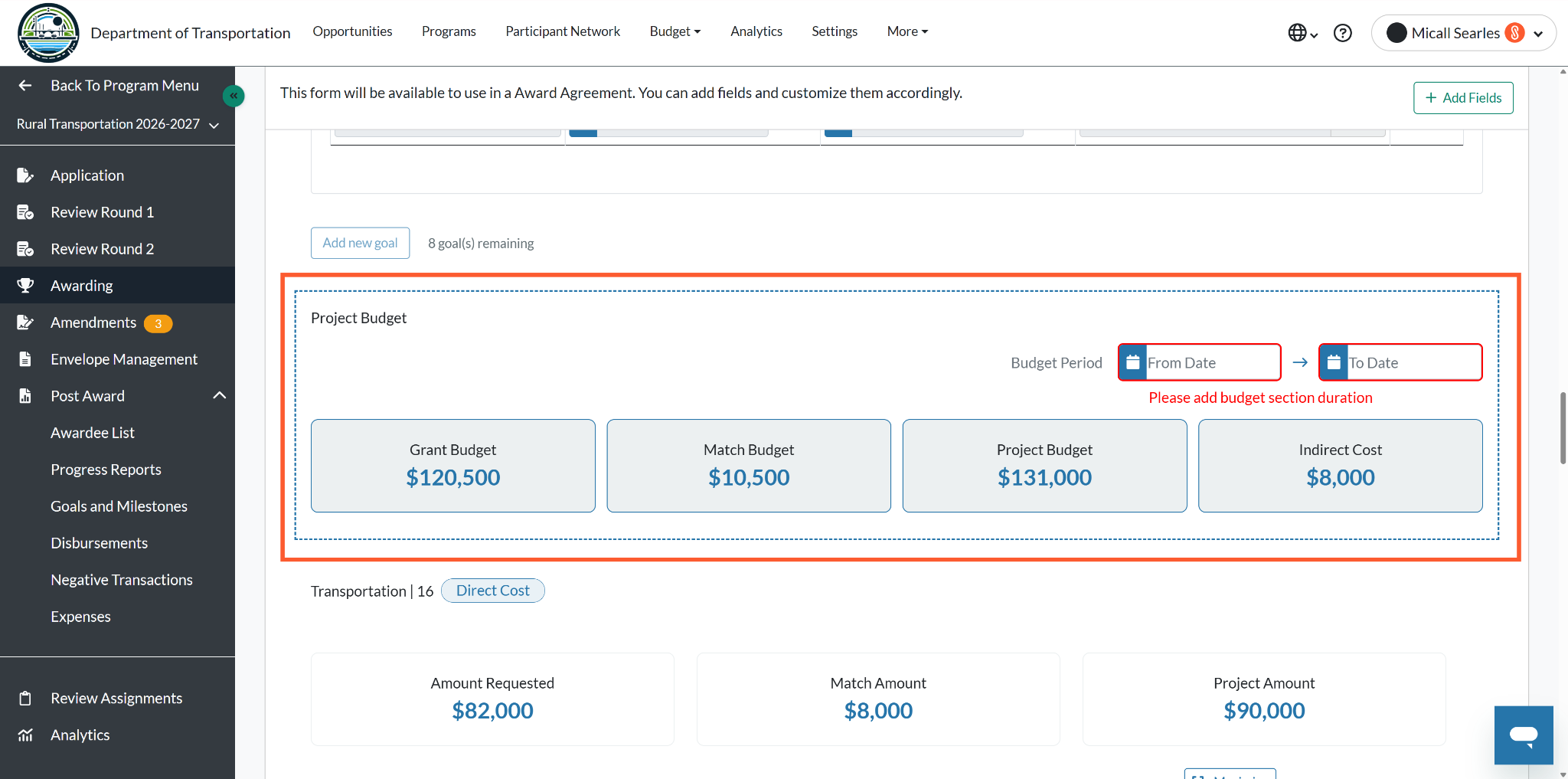Click the Micall Searles profile avatar
This screenshot has width=1568, height=779.
tap(1396, 33)
